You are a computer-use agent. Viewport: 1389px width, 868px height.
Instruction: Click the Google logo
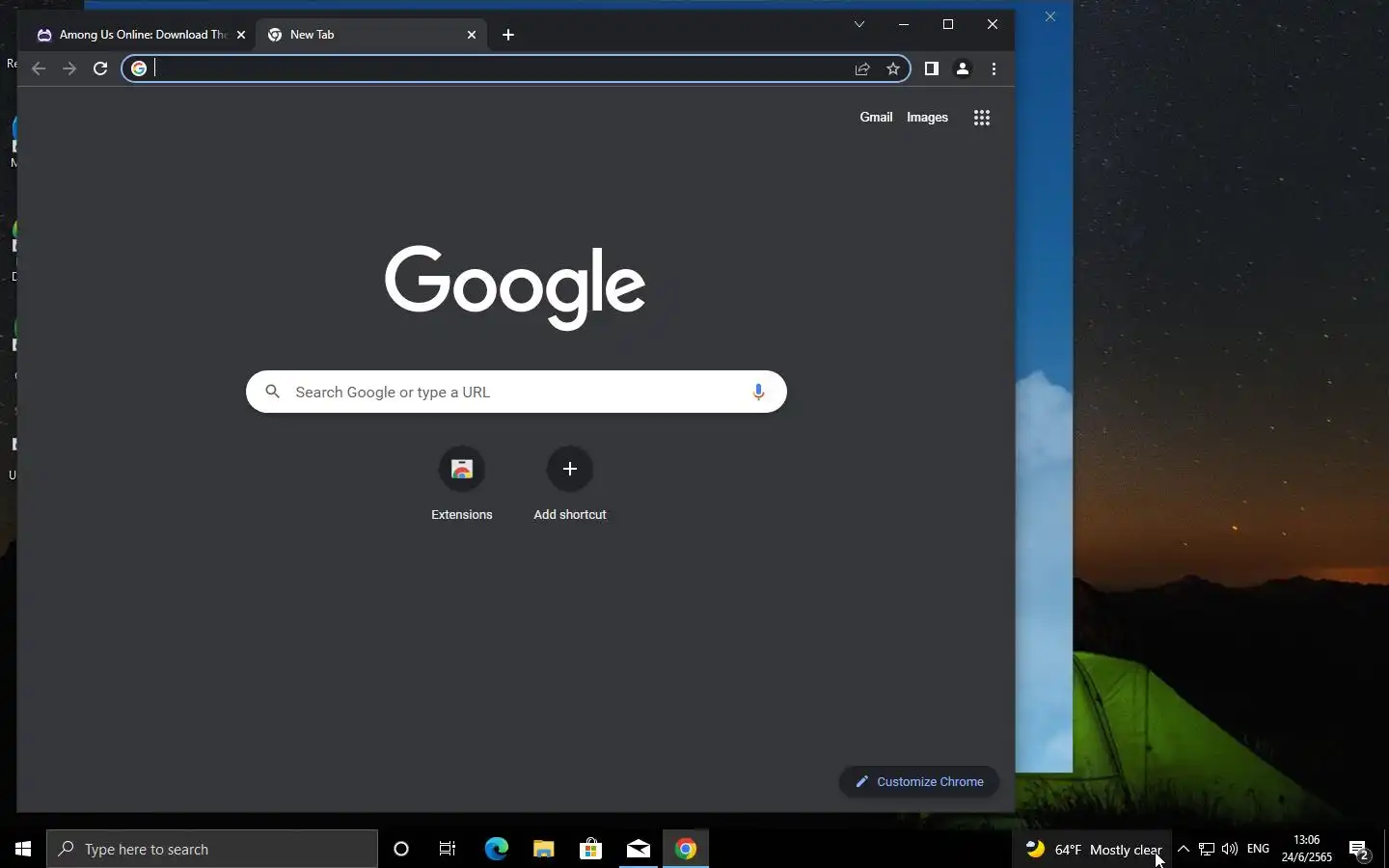pyautogui.click(x=515, y=286)
